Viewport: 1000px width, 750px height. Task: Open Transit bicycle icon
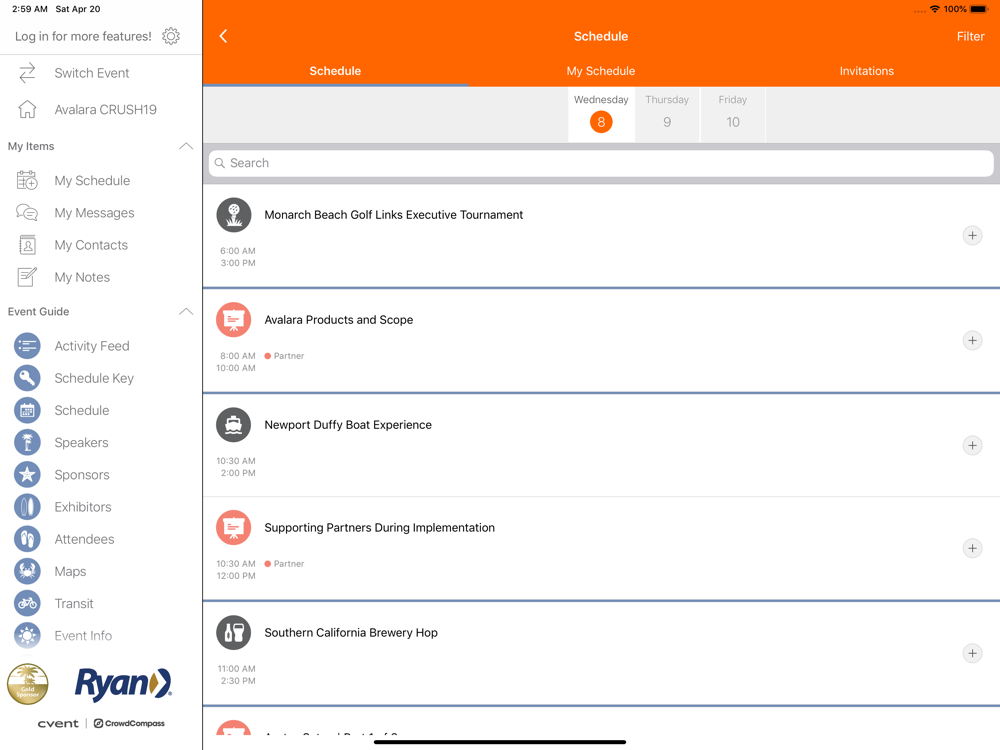click(x=27, y=603)
